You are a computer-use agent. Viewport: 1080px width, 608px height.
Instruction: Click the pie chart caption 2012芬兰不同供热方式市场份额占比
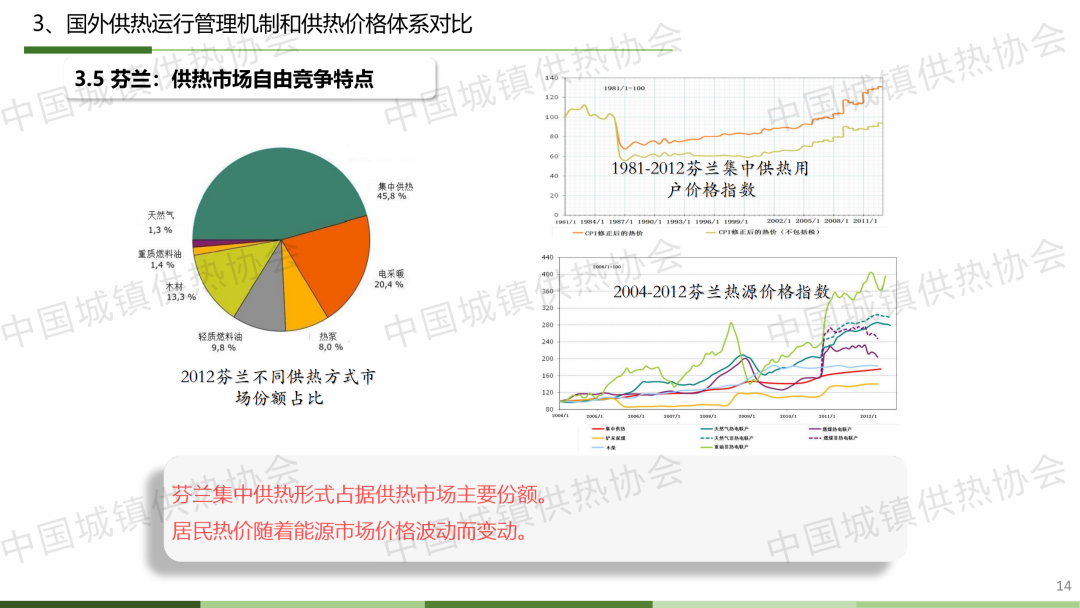click(x=279, y=387)
